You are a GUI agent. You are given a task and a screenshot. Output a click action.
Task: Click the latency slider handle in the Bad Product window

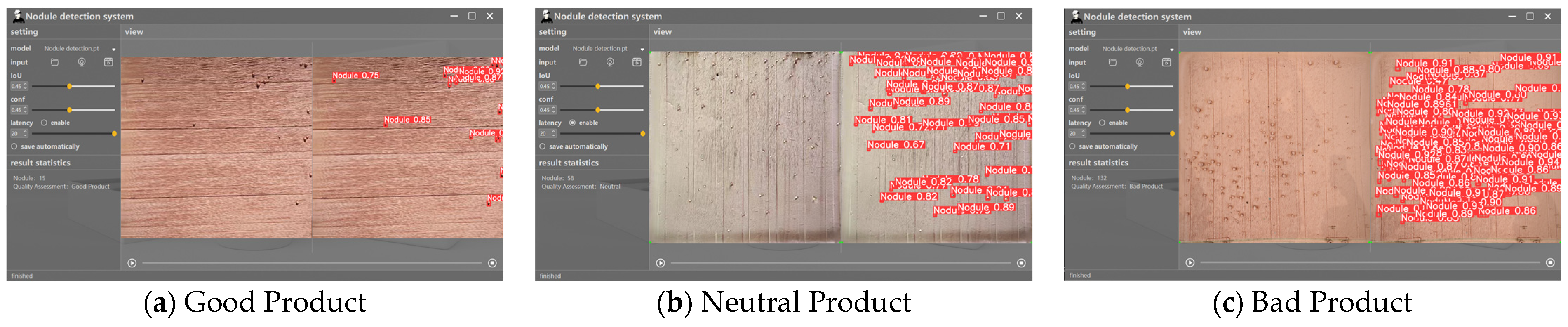[1172, 133]
